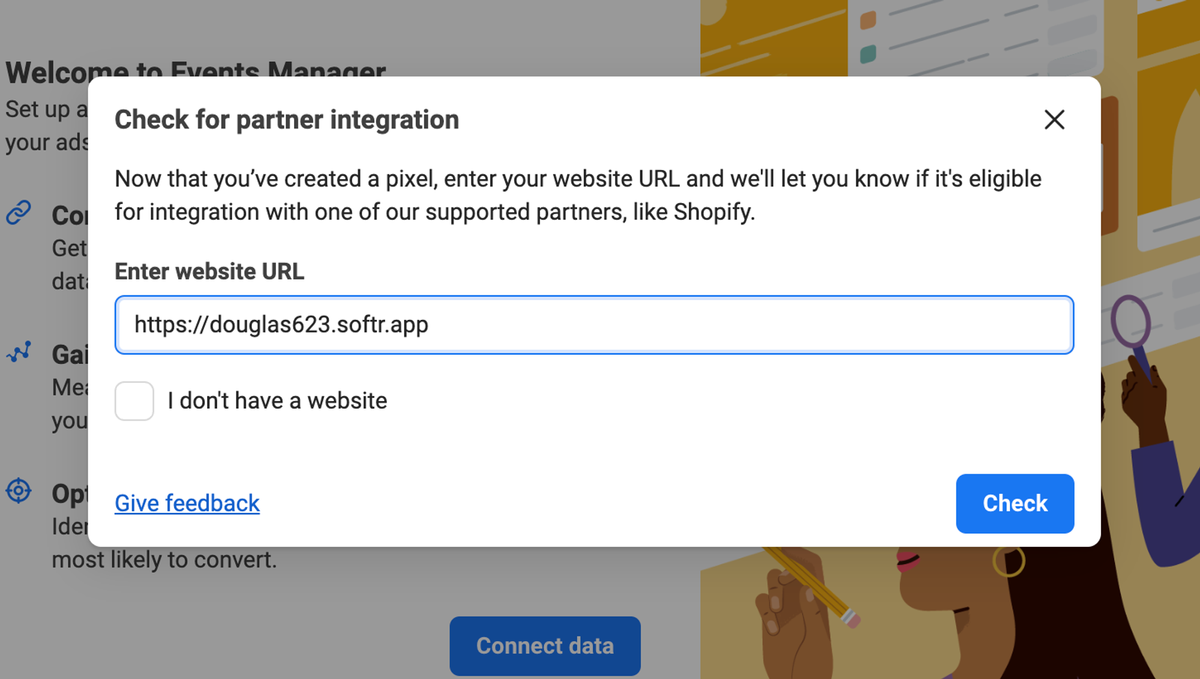Close the partner integration dialog
This screenshot has width=1200, height=679.
click(1054, 120)
